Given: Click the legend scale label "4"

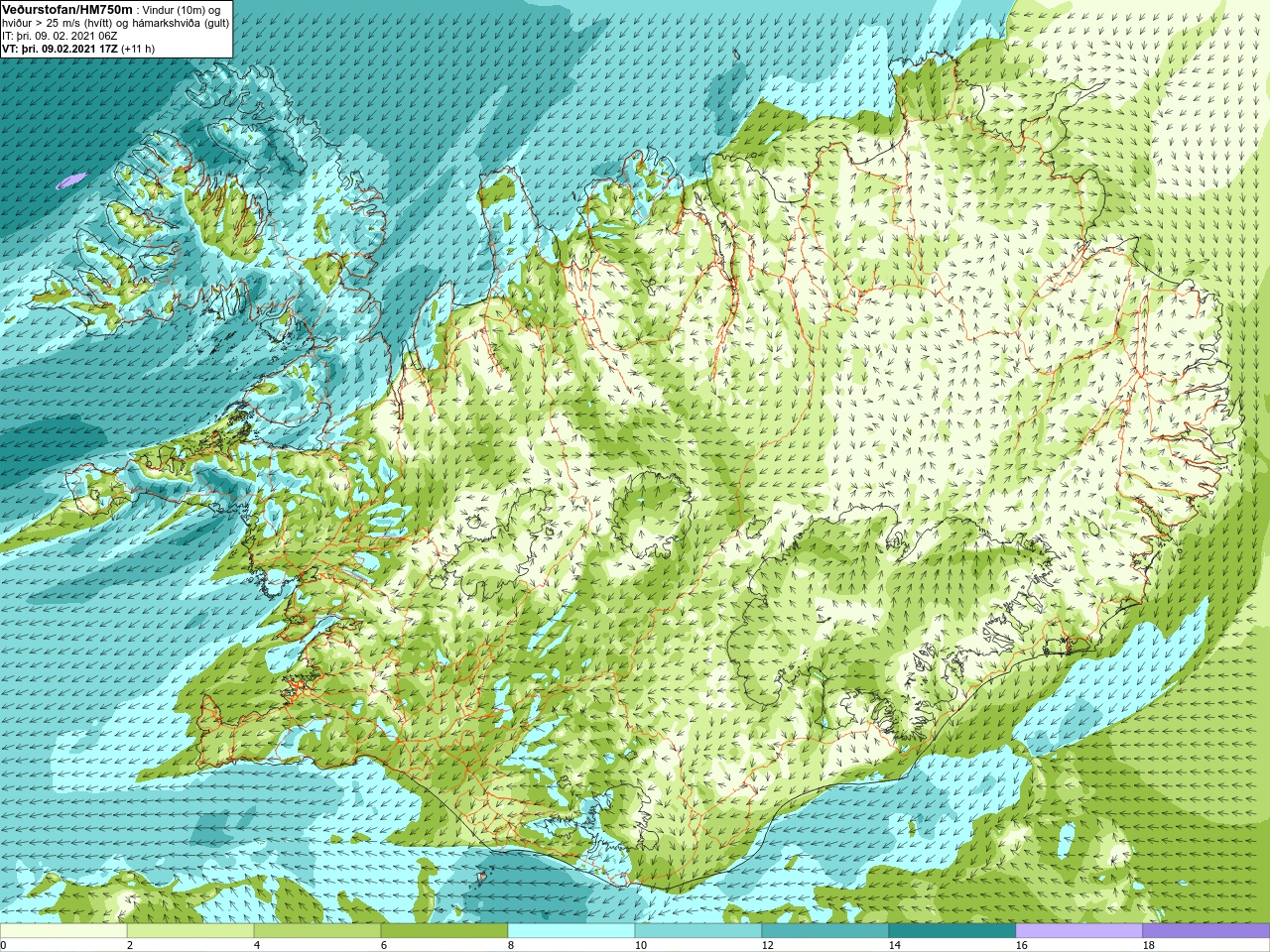Looking at the screenshot, I should (256, 945).
